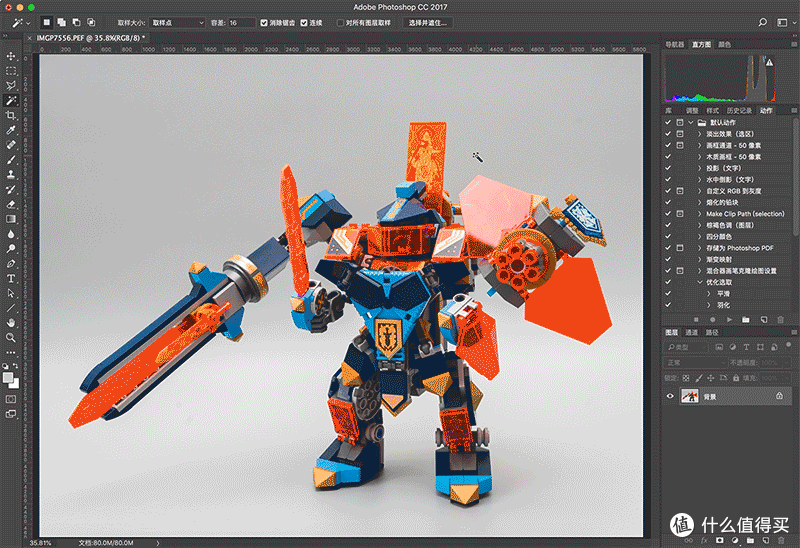The height and width of the screenshot is (548, 800).
Task: Select the Path Selection tool
Action: tap(11, 293)
